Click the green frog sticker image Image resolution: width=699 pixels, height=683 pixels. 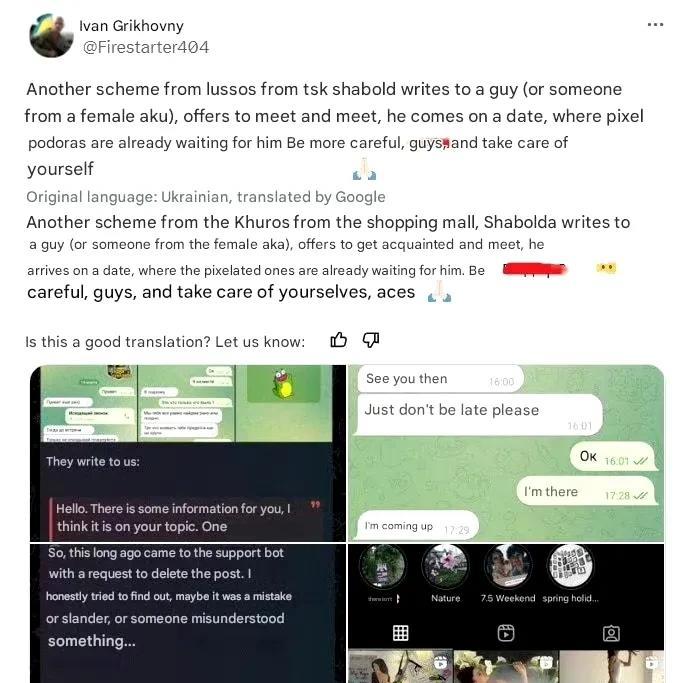point(283,384)
